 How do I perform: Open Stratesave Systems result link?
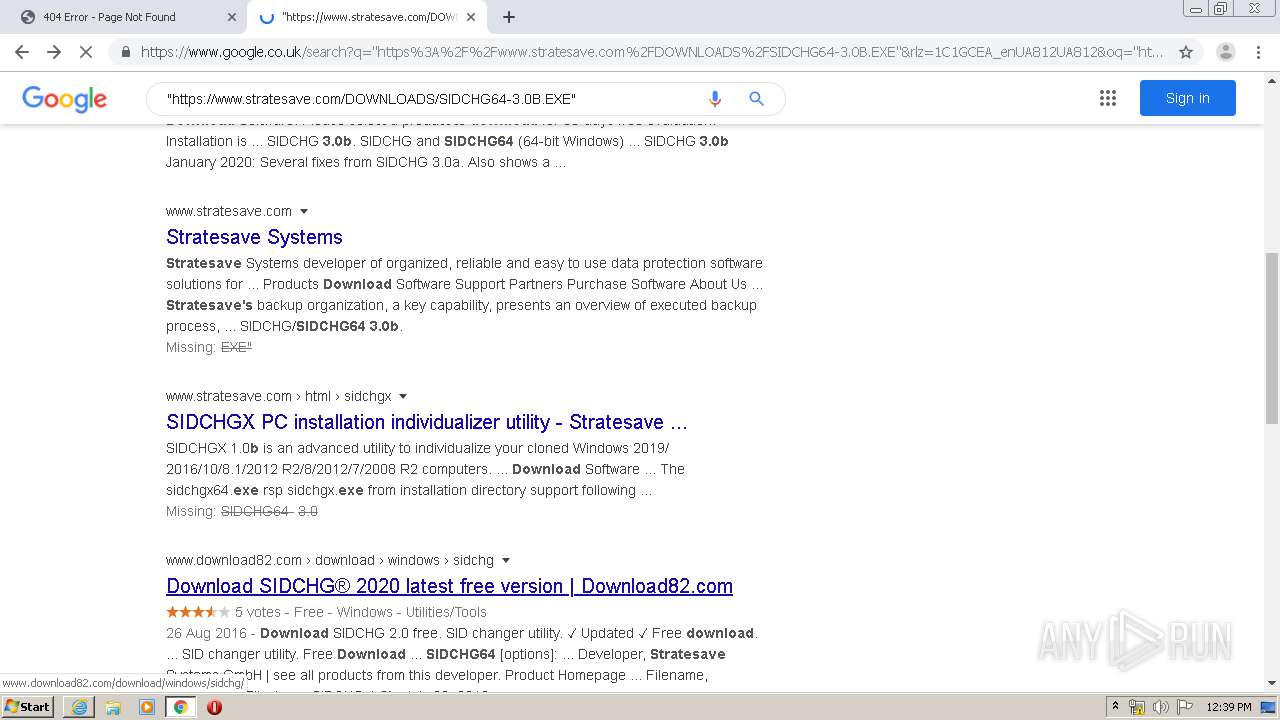pyautogui.click(x=254, y=237)
